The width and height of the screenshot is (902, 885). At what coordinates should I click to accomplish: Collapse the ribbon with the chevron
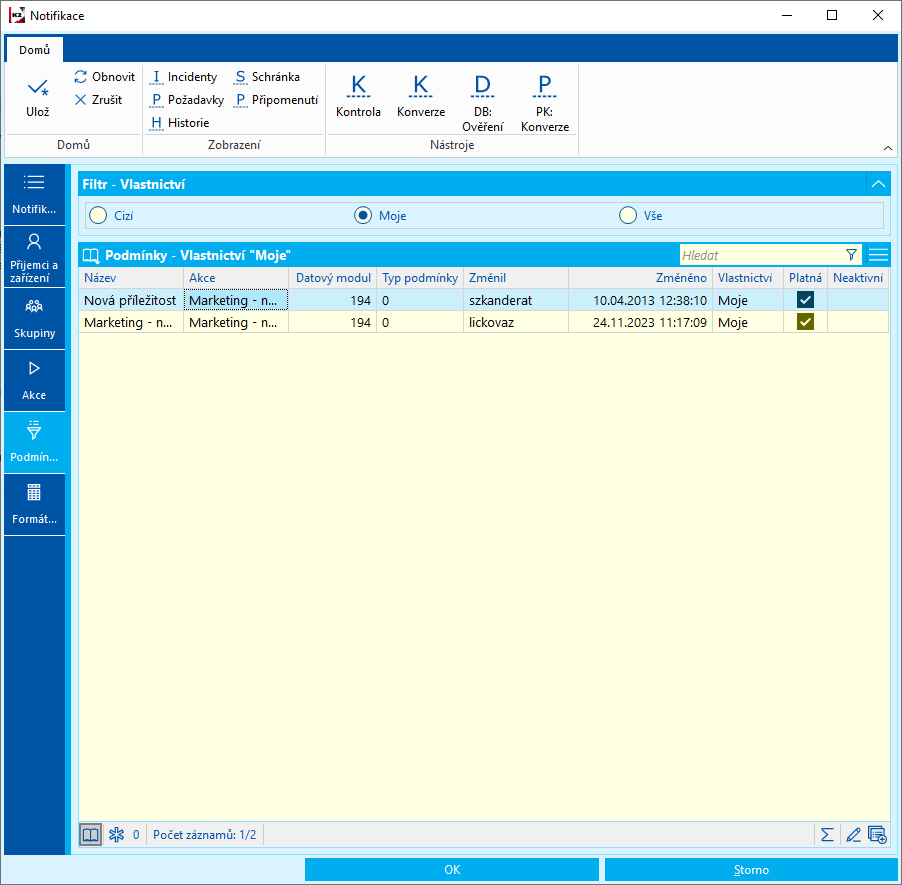tap(886, 148)
